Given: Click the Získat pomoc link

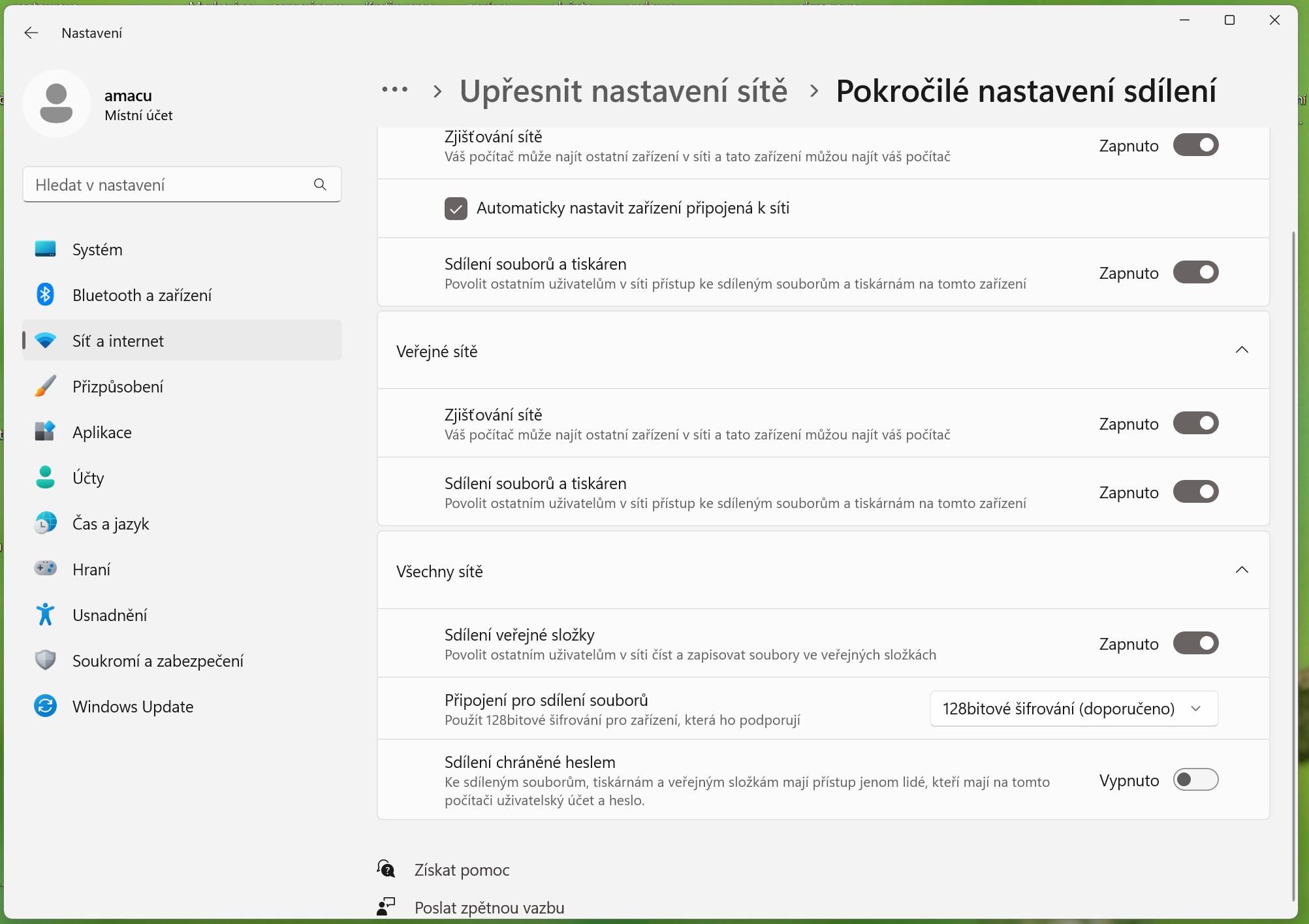Looking at the screenshot, I should tap(462, 870).
